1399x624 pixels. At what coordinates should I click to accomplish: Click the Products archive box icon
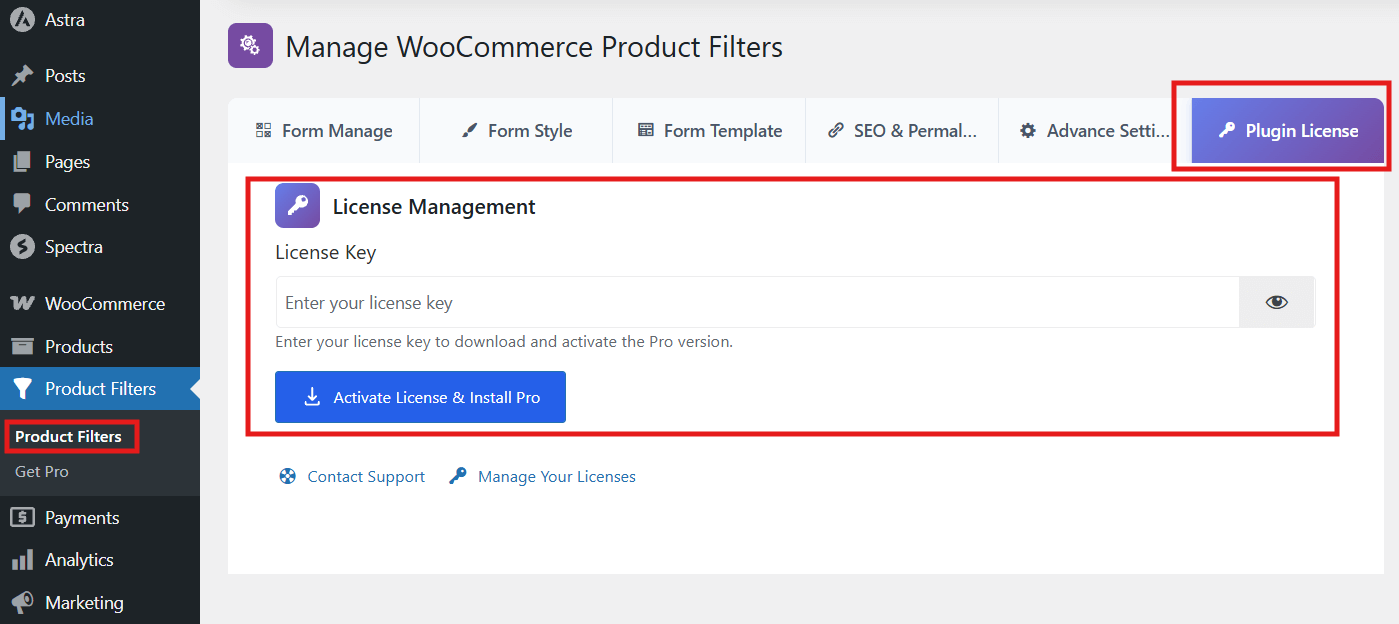coord(22,347)
